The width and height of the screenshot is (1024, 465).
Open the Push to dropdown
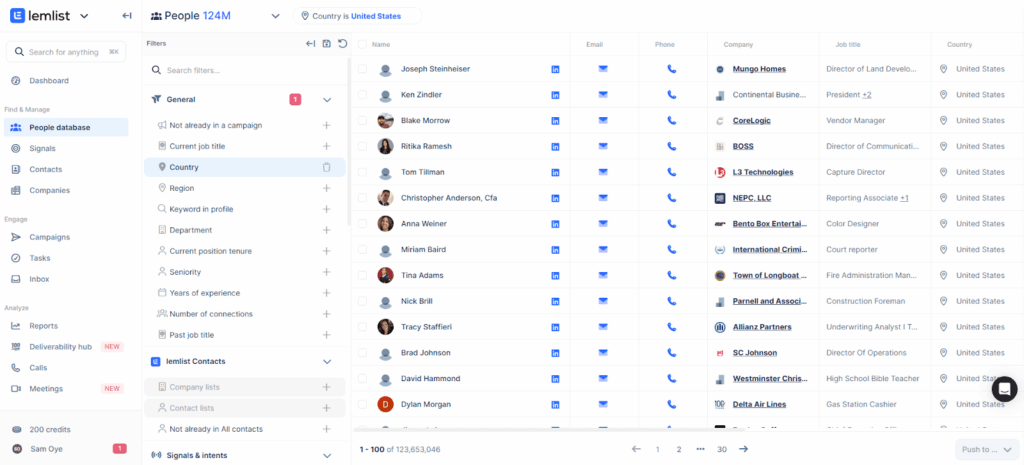tap(987, 449)
